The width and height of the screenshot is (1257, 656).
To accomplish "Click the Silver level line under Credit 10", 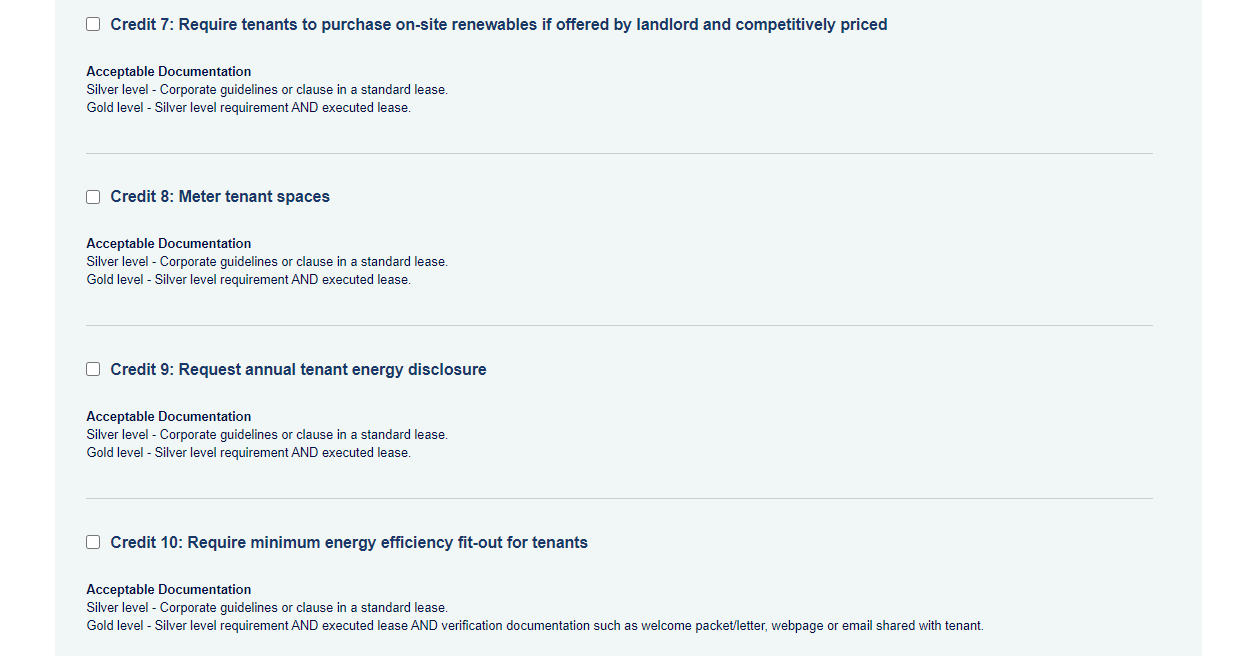I will pyautogui.click(x=267, y=608).
